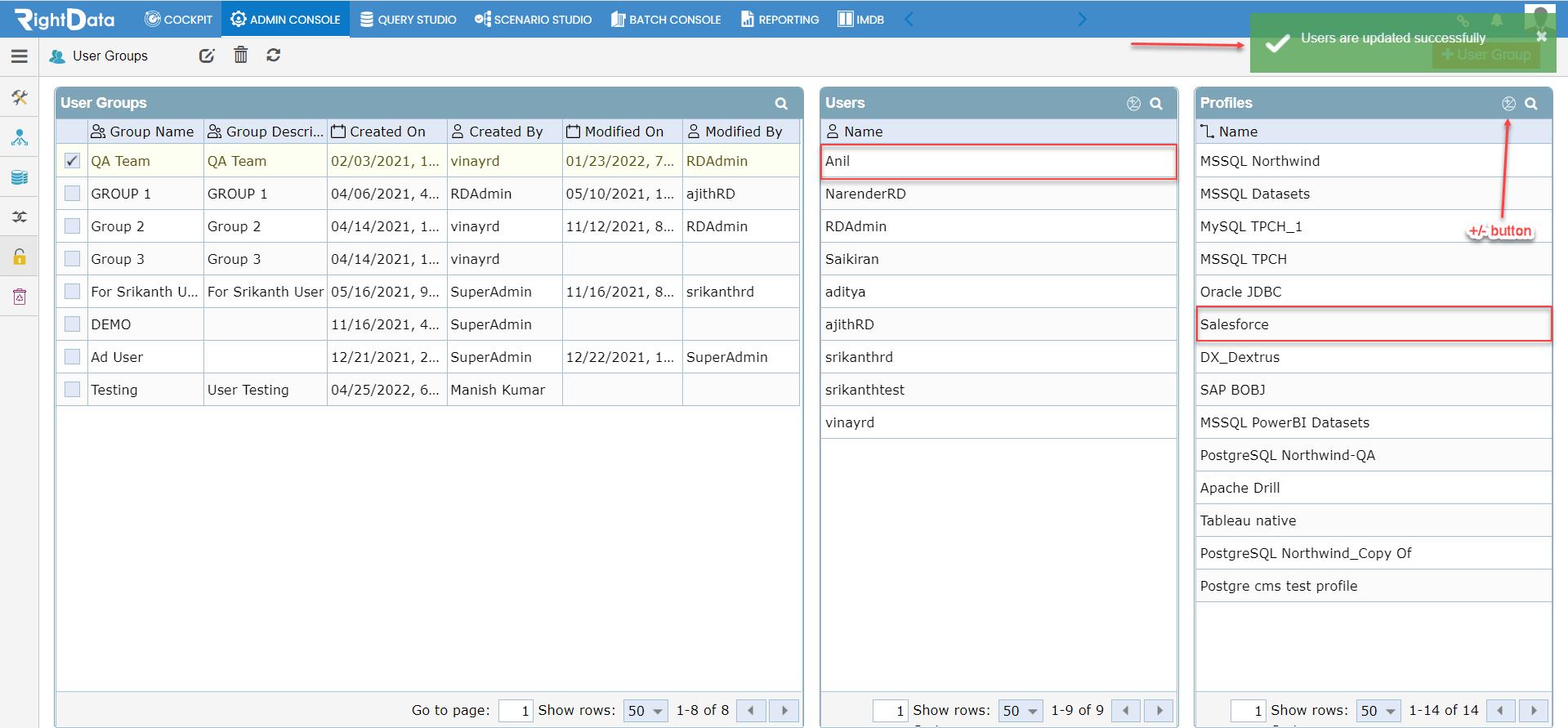
Task: Click the edit user group icon
Action: click(x=207, y=56)
